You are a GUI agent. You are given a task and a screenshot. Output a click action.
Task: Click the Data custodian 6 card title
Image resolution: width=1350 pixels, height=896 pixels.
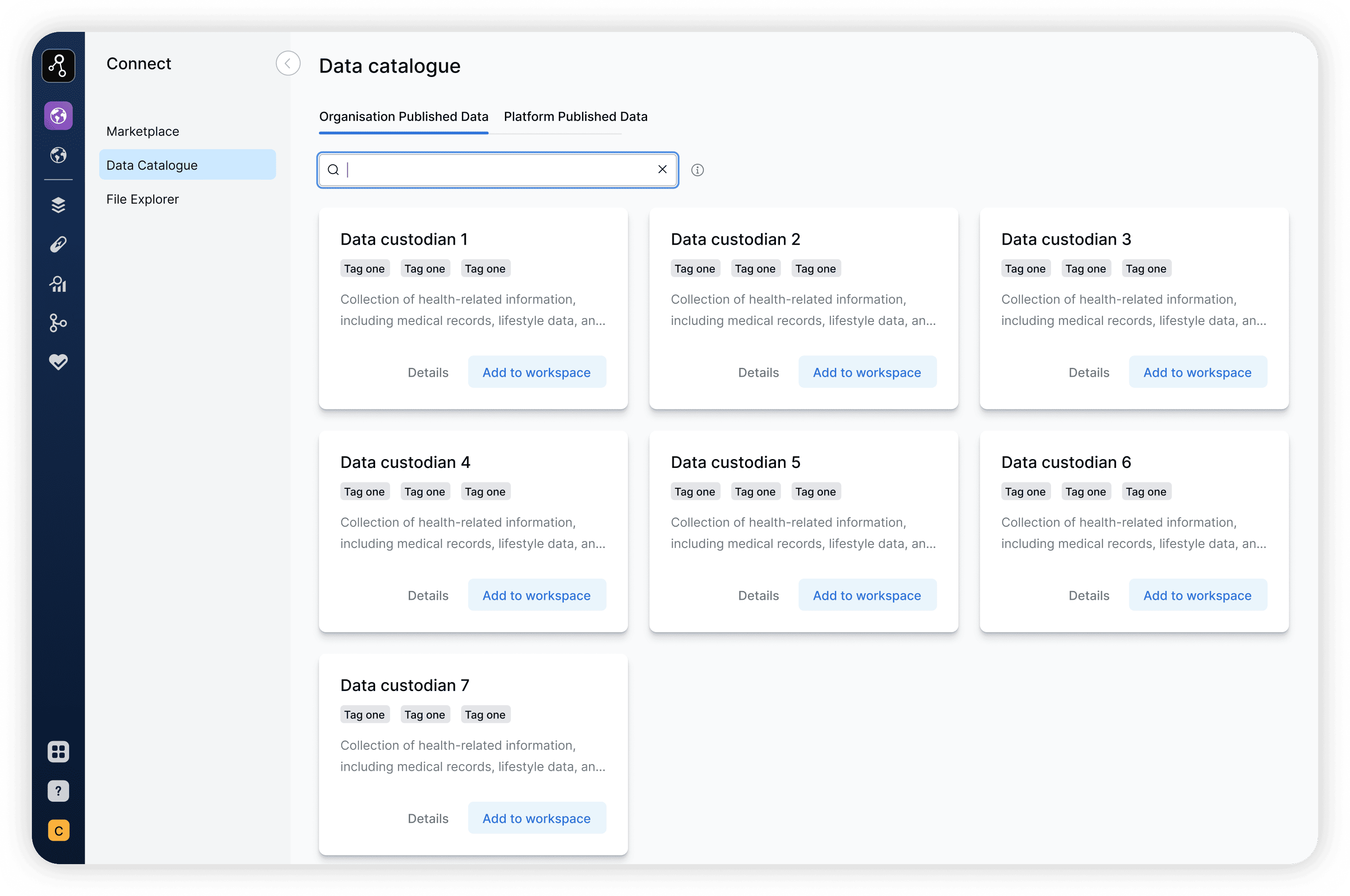coord(1066,462)
